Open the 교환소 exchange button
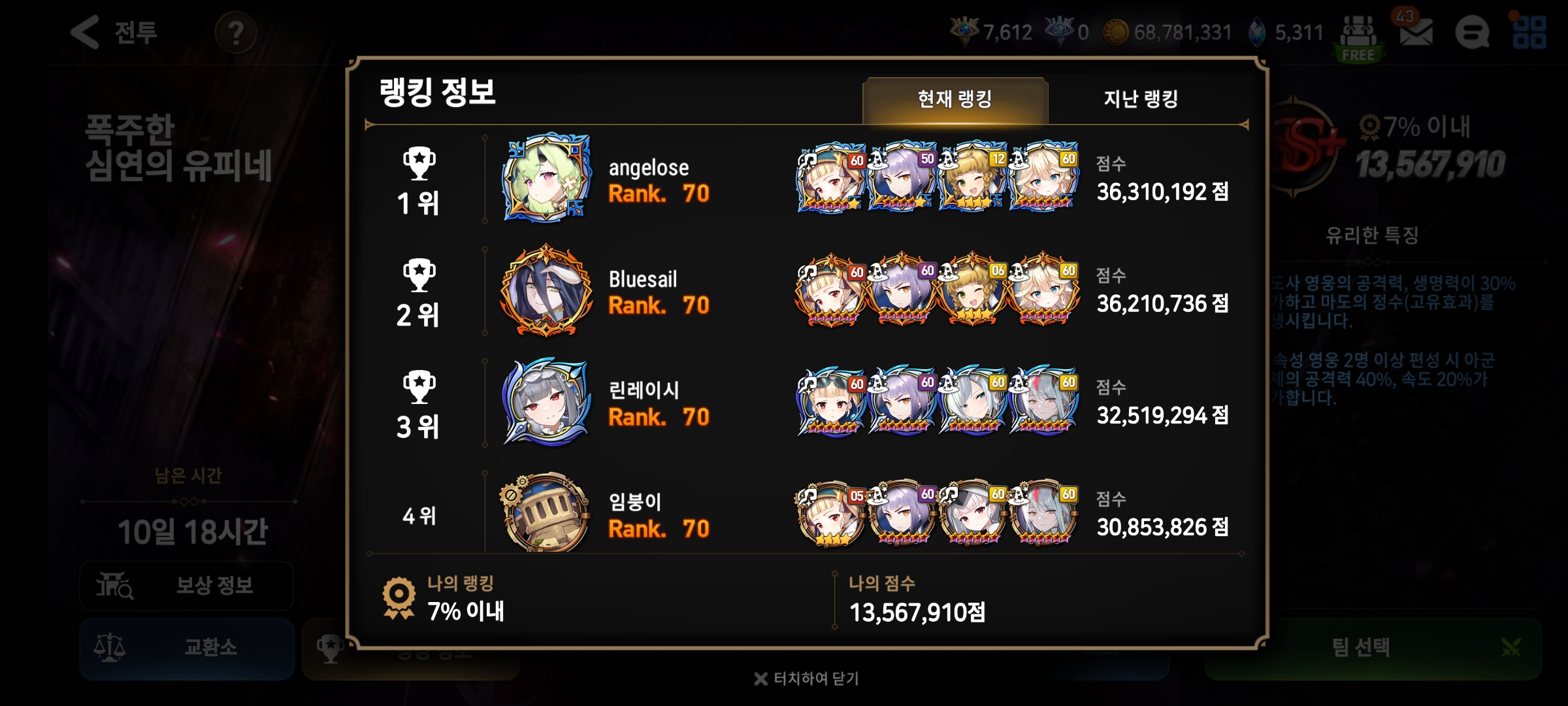Screen dimensions: 1568x706 pyautogui.click(x=186, y=648)
